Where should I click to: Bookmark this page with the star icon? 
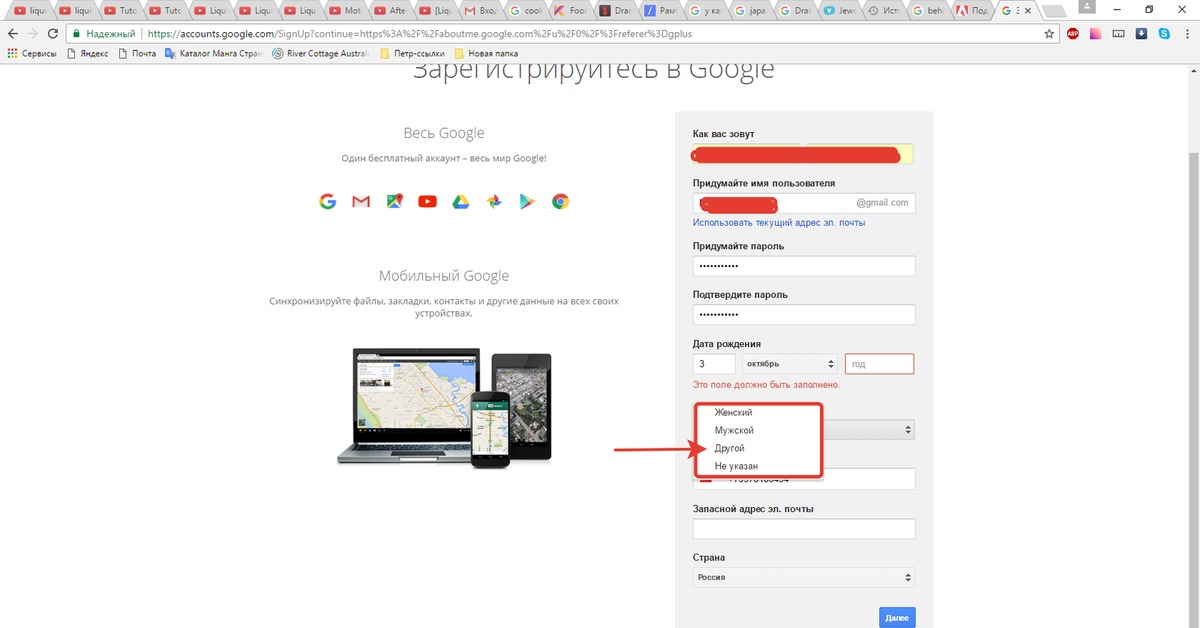(x=1049, y=33)
